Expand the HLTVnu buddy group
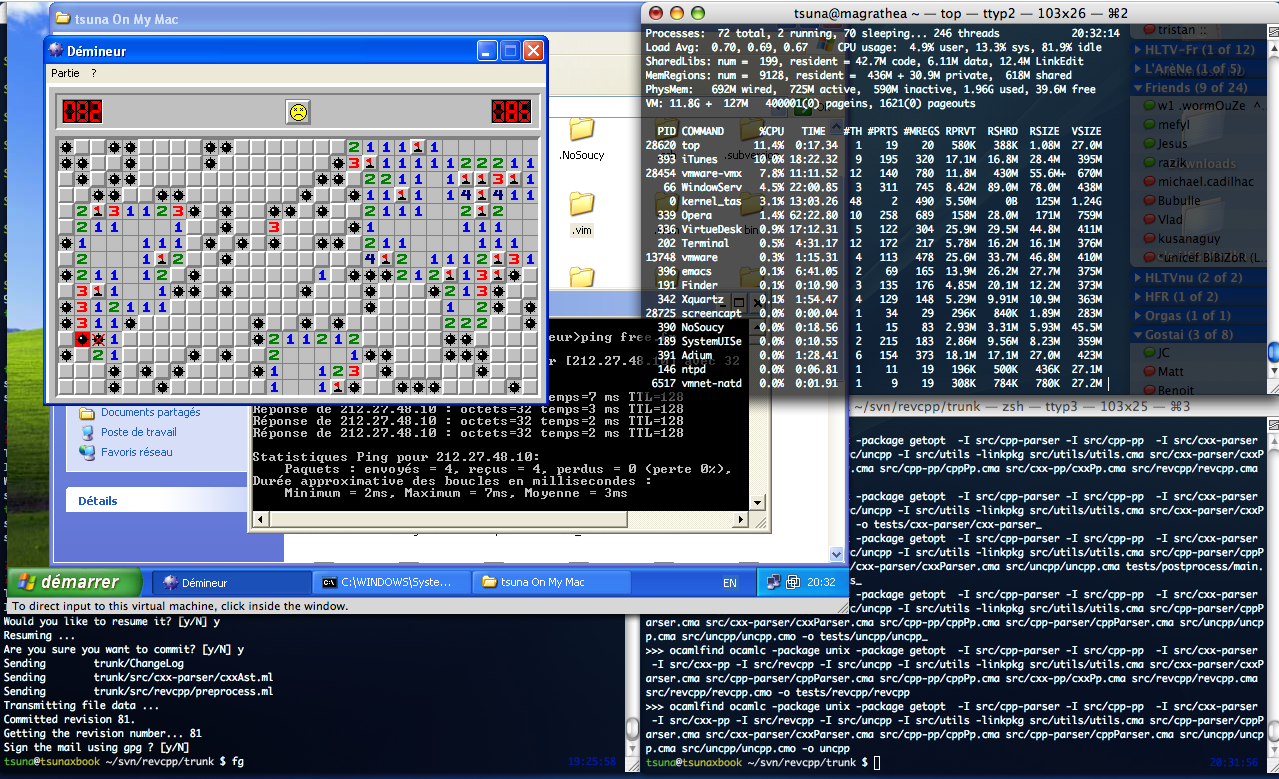 (x=1138, y=277)
